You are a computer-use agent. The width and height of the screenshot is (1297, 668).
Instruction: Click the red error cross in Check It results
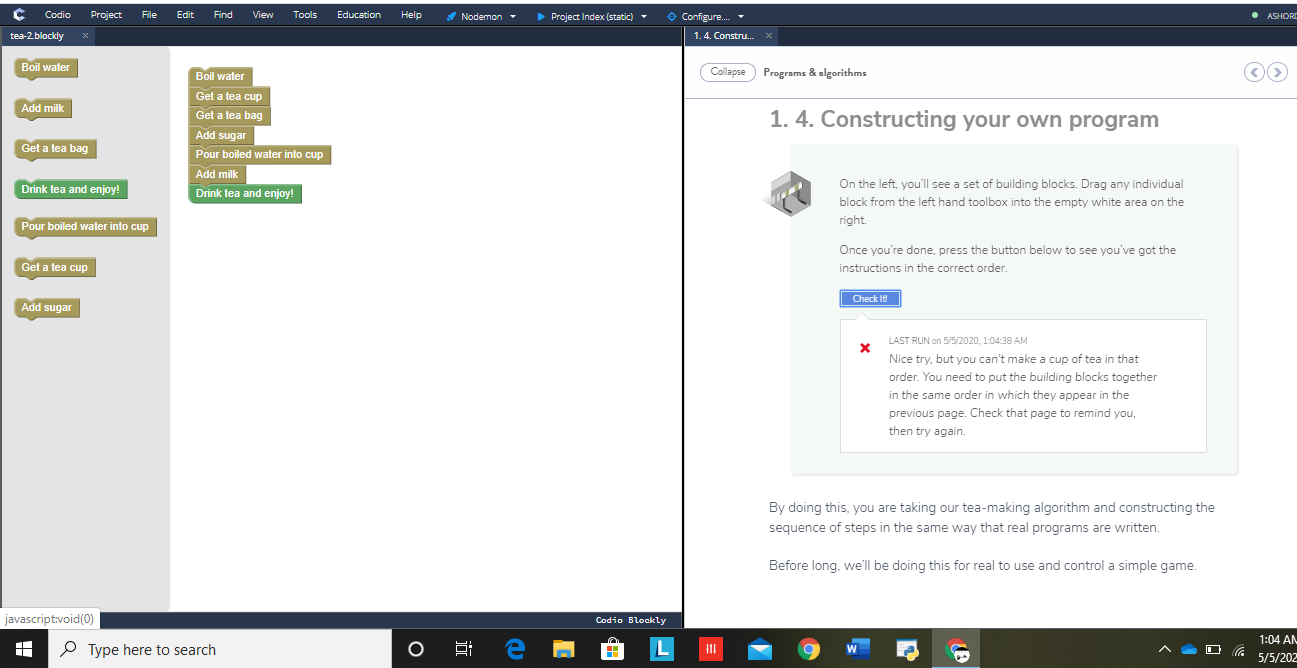864,348
